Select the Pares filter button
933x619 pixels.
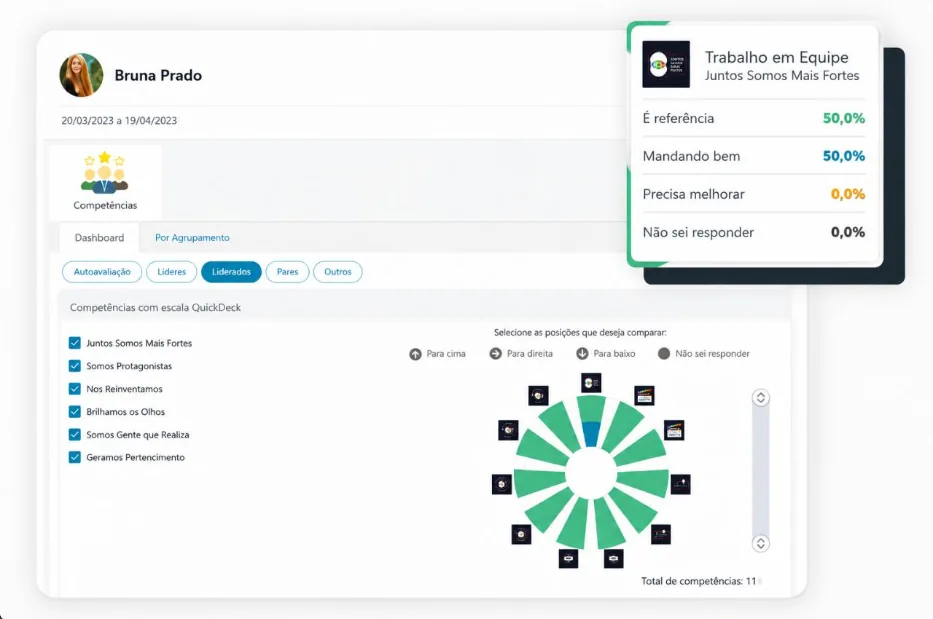coord(287,271)
